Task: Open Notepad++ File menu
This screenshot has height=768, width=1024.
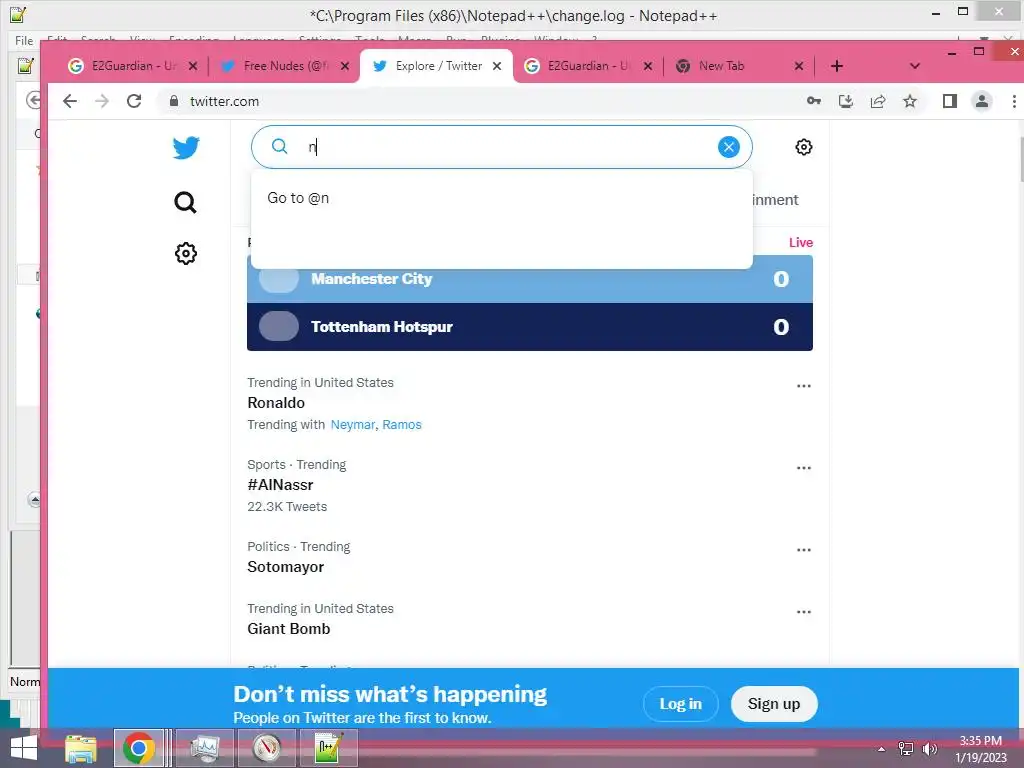Action: click(x=24, y=40)
